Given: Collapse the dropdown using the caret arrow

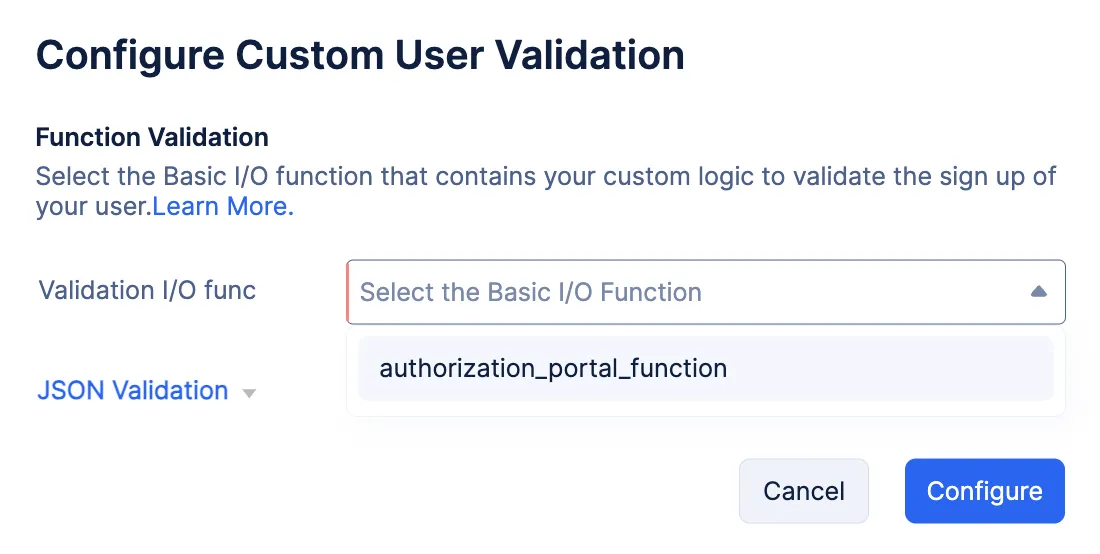Looking at the screenshot, I should (x=1038, y=292).
